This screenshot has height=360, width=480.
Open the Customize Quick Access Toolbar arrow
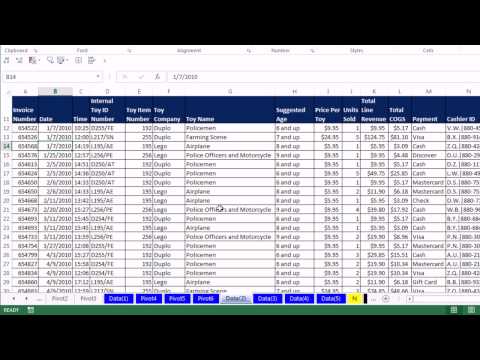[x=105, y=61]
